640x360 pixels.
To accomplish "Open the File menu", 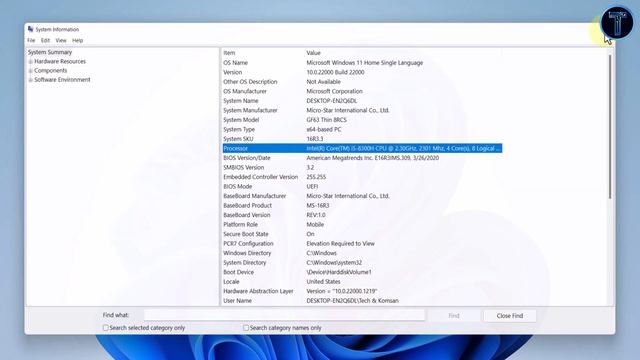I will point(31,40).
